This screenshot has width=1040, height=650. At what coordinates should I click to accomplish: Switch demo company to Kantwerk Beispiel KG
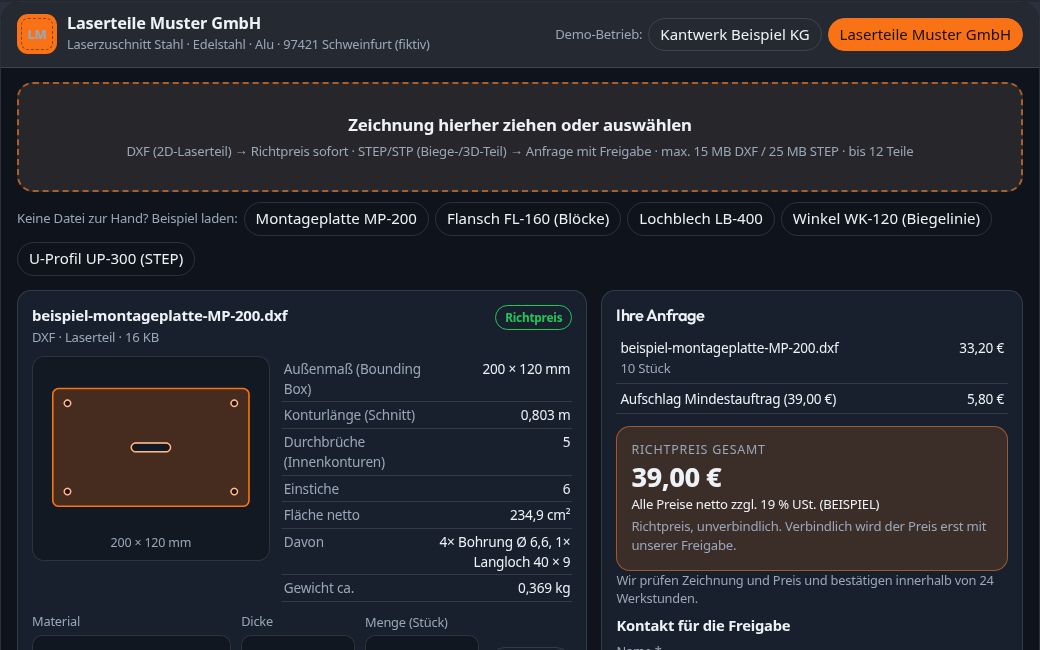734,34
